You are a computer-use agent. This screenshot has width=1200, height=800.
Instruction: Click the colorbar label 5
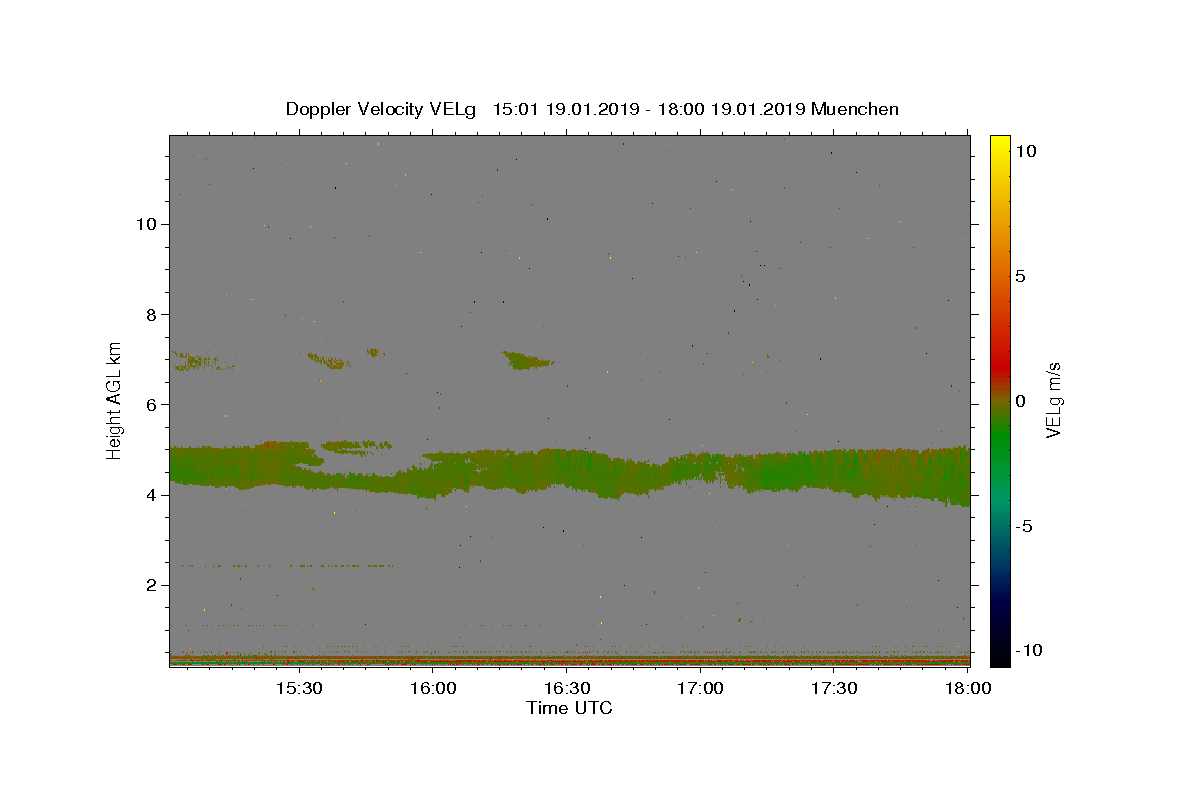coord(1020,277)
